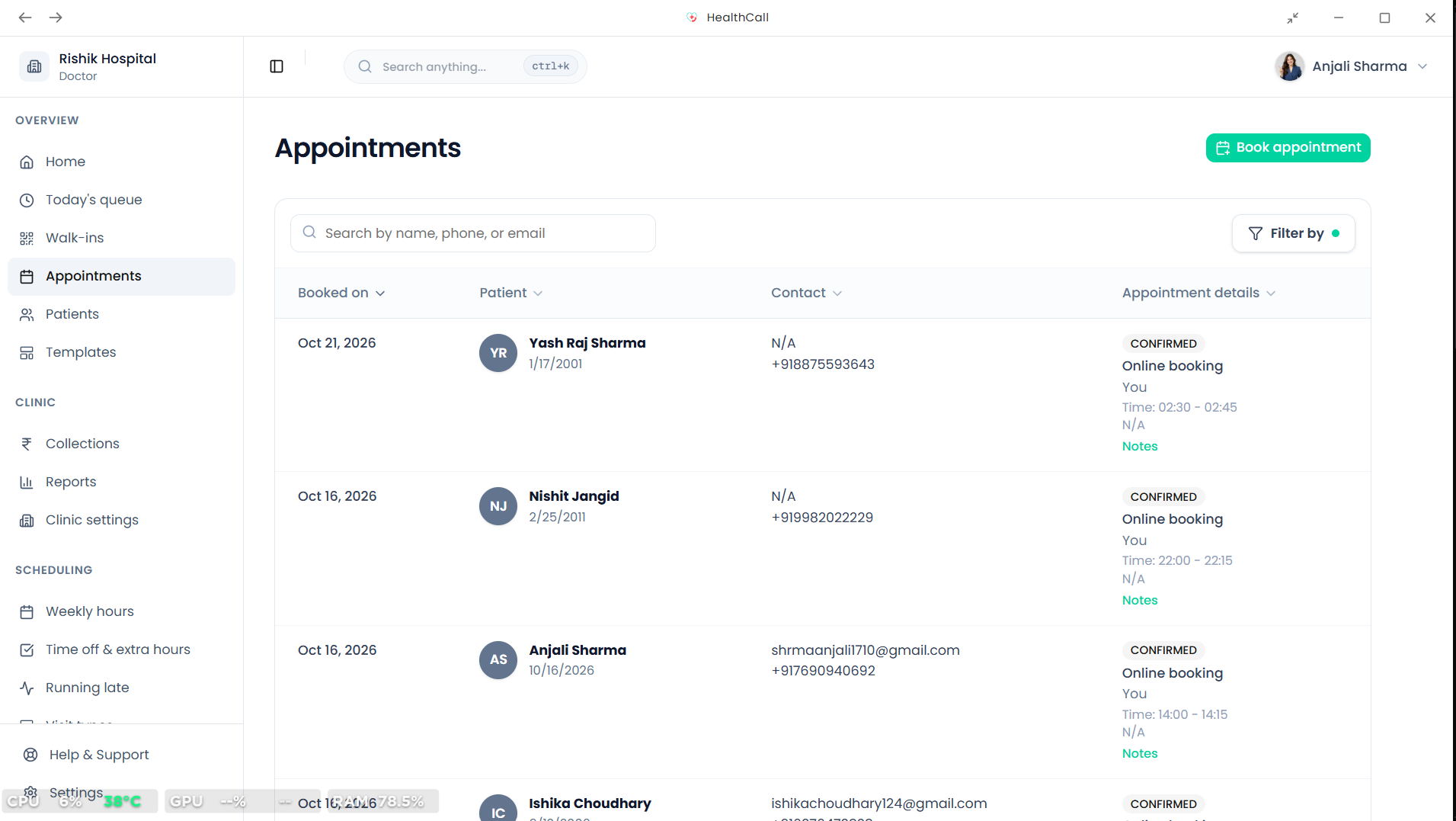The width and height of the screenshot is (1456, 821).
Task: Click the Time off checkbox-style icon
Action: click(27, 649)
